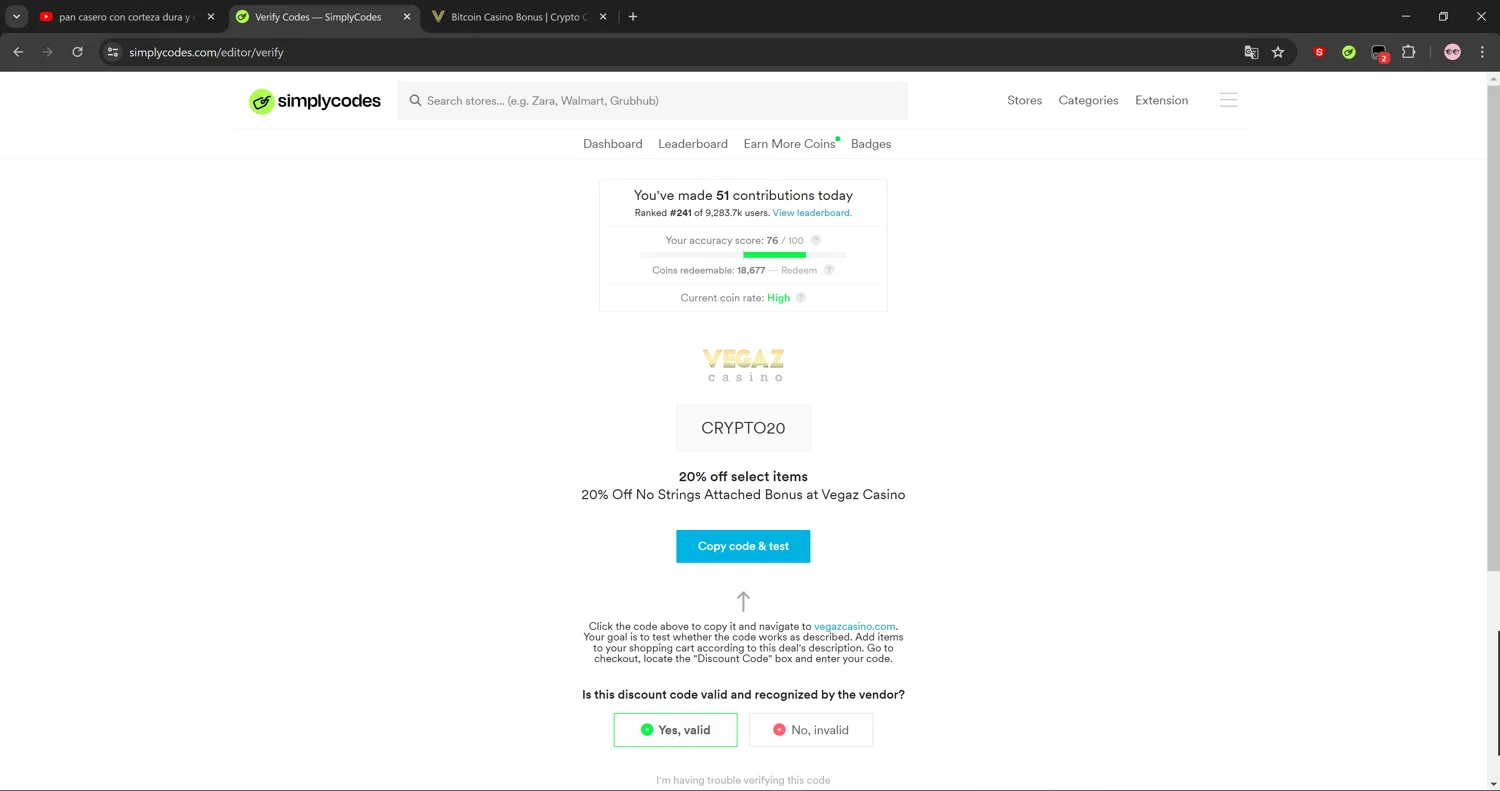
Task: Open the extensions puzzle icon
Action: (x=1409, y=52)
